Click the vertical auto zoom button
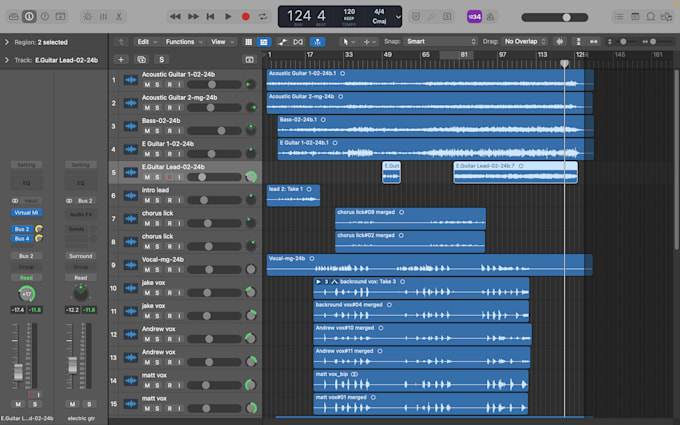 pos(578,42)
